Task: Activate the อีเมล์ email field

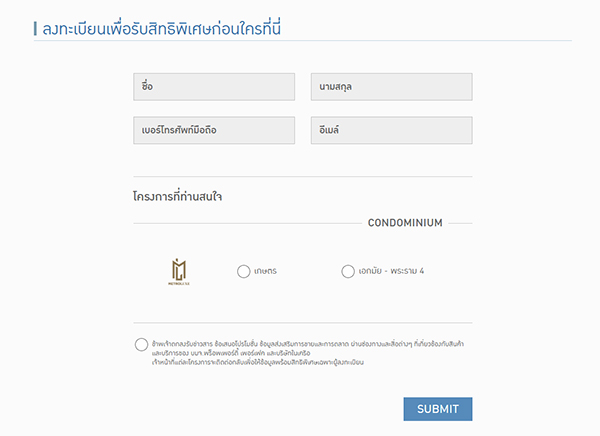Action: (391, 130)
